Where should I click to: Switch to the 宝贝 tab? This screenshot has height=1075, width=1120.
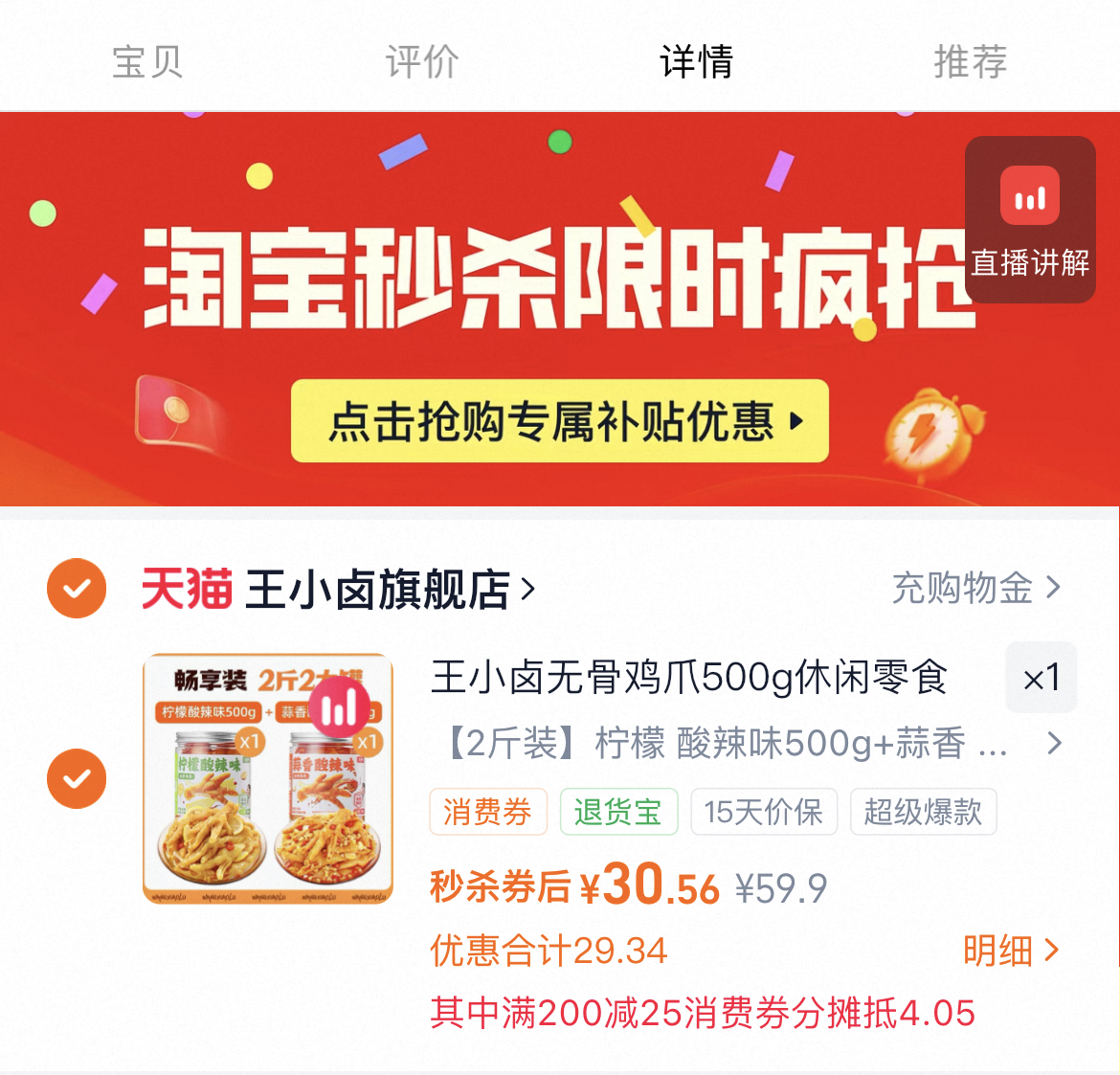tap(147, 61)
